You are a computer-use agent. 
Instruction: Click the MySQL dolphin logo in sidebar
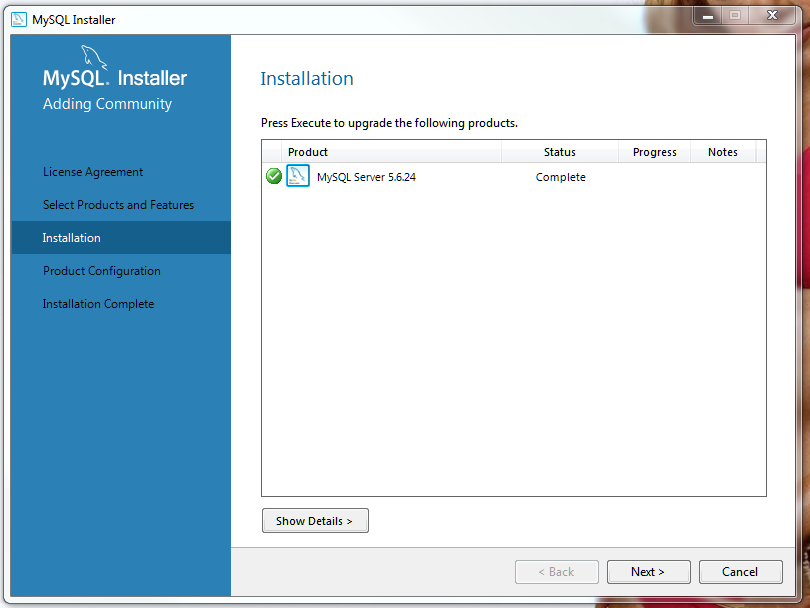click(x=94, y=57)
